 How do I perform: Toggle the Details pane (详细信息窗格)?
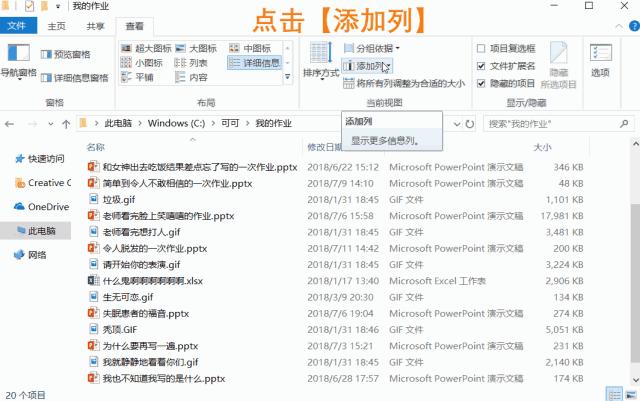[x=75, y=78]
